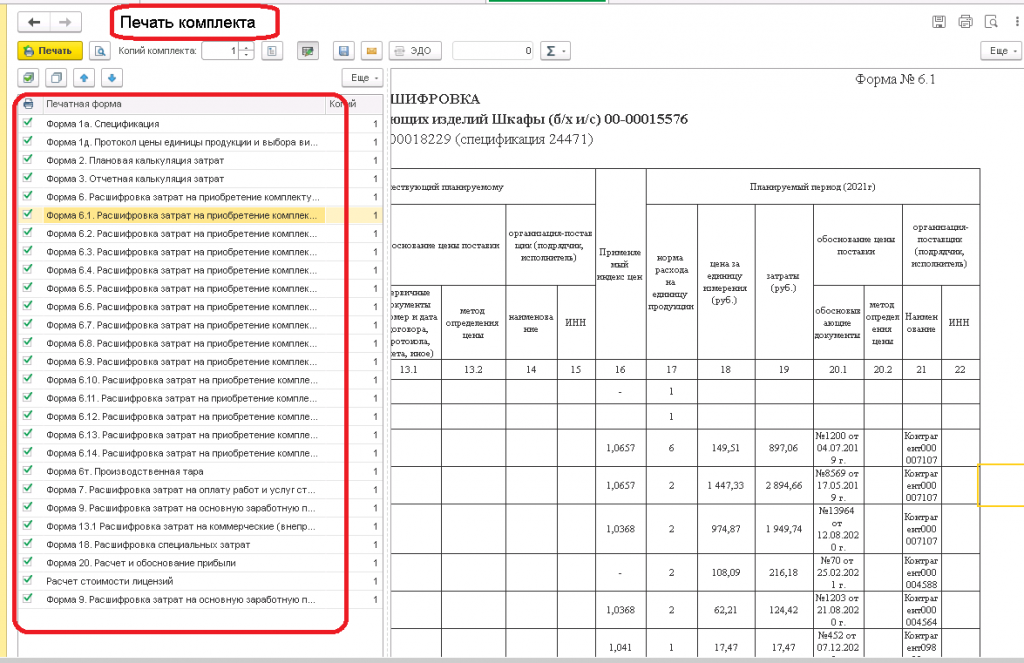Click the printer icon at top right
The width and height of the screenshot is (1024, 663).
965,21
